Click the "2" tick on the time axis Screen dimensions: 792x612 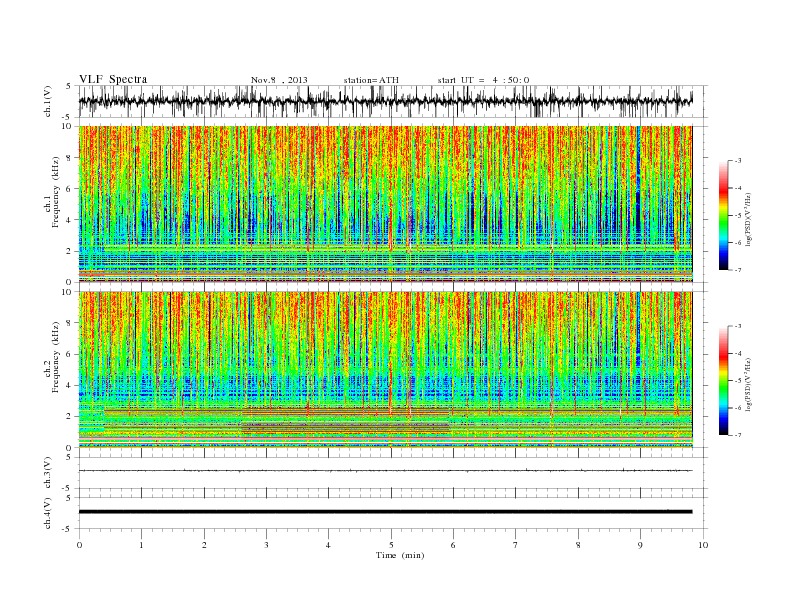tap(204, 545)
